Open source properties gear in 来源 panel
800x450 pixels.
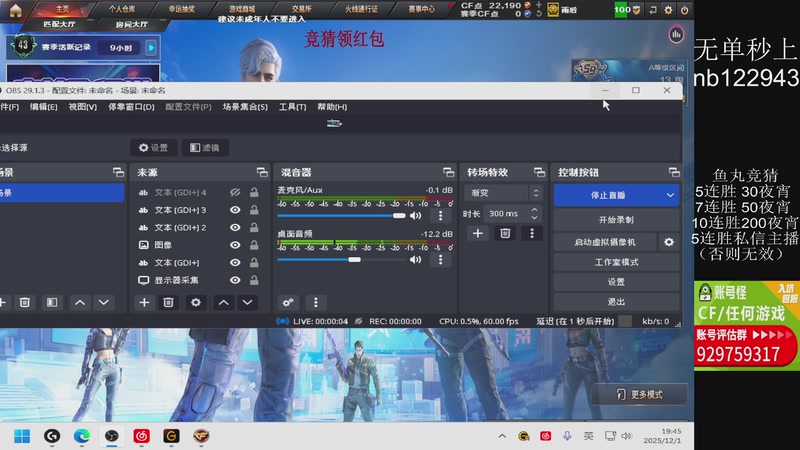(x=195, y=303)
